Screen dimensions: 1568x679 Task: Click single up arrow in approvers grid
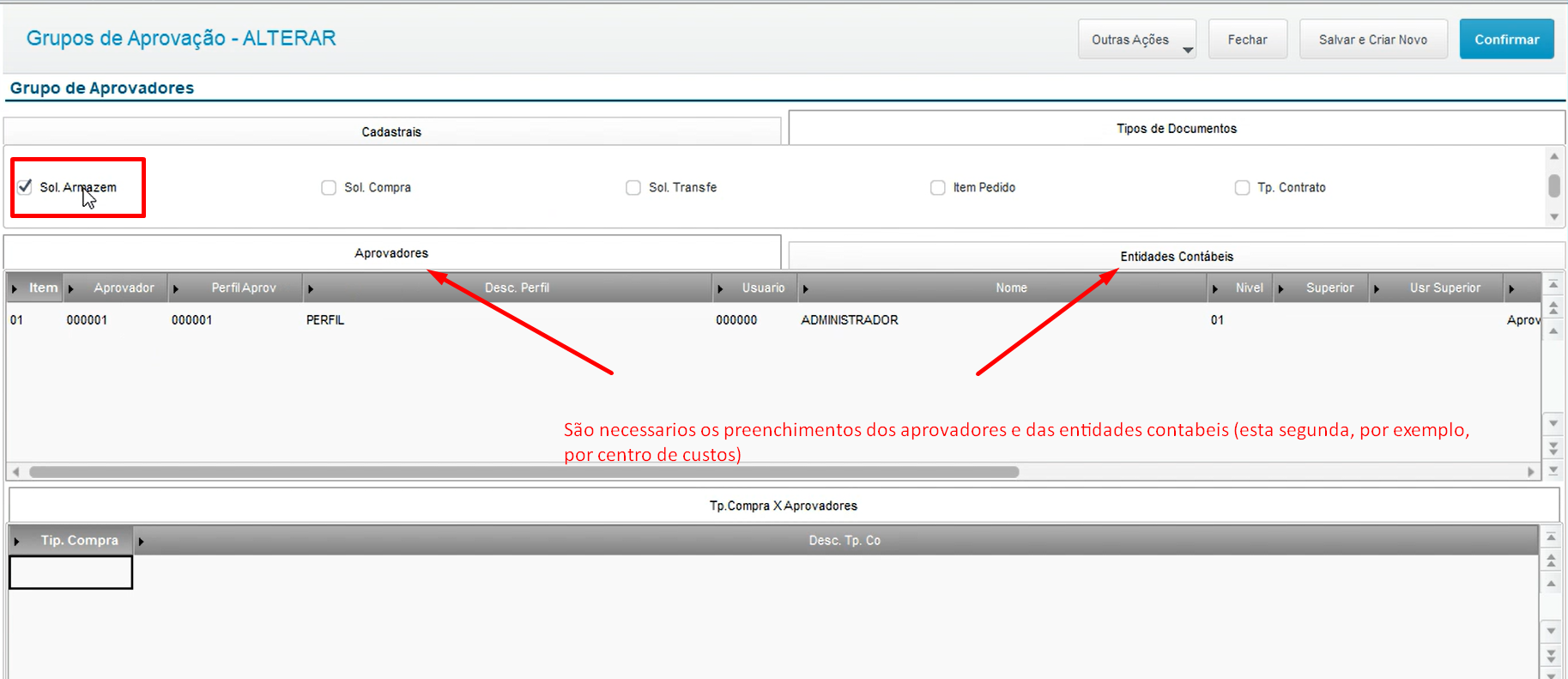tap(1553, 330)
